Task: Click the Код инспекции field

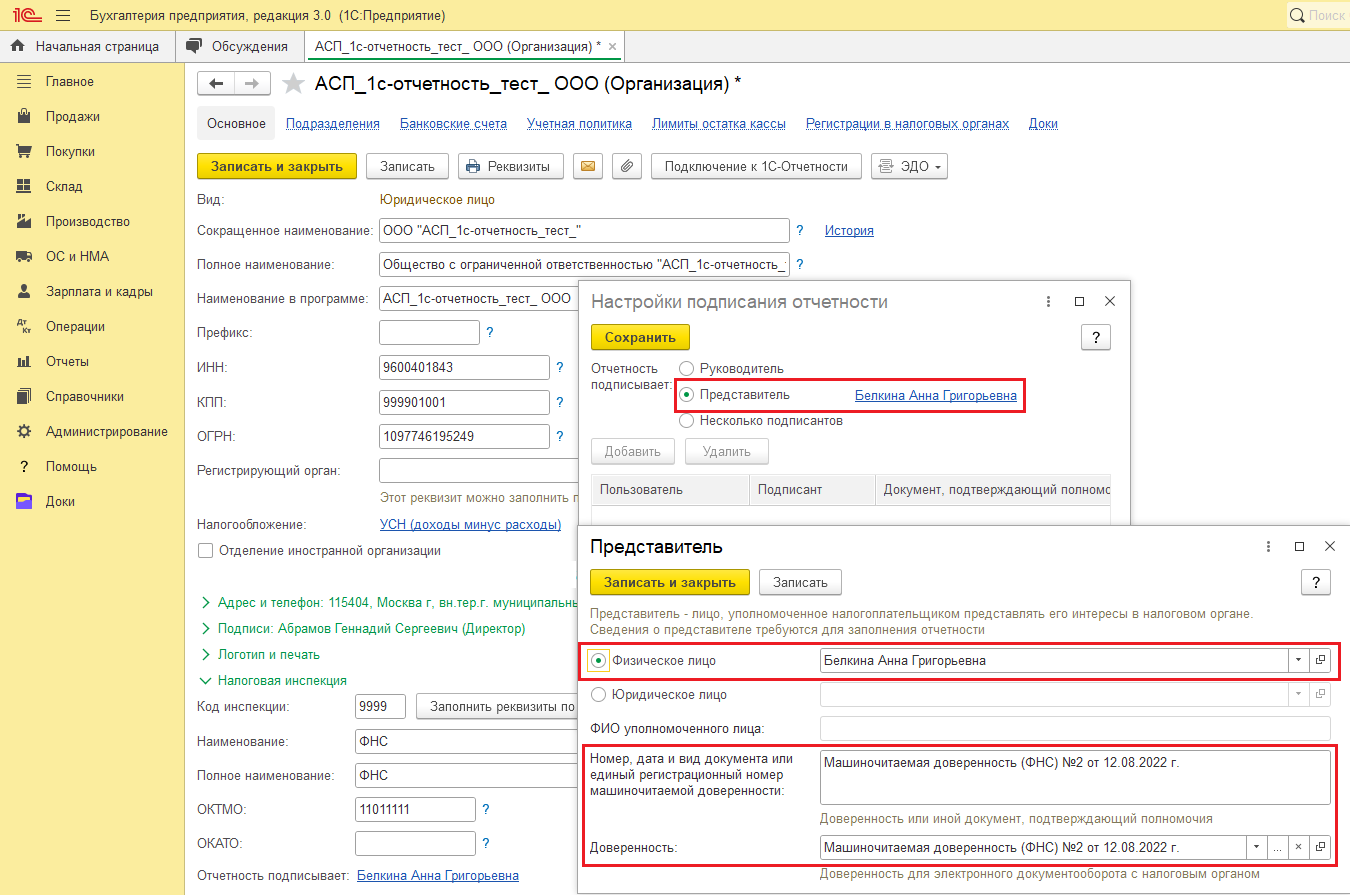Action: [380, 707]
